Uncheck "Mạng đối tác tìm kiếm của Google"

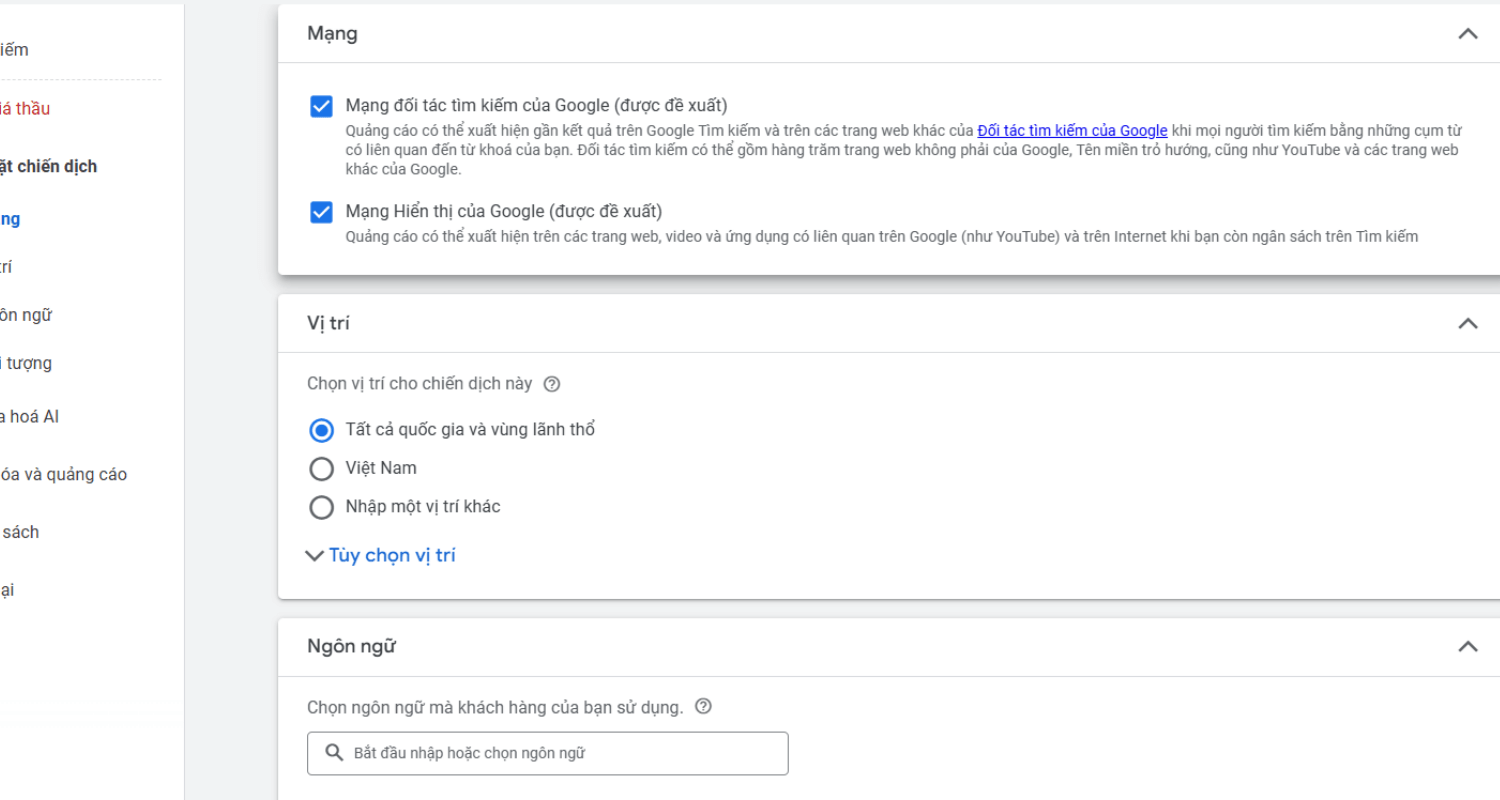pyautogui.click(x=321, y=106)
